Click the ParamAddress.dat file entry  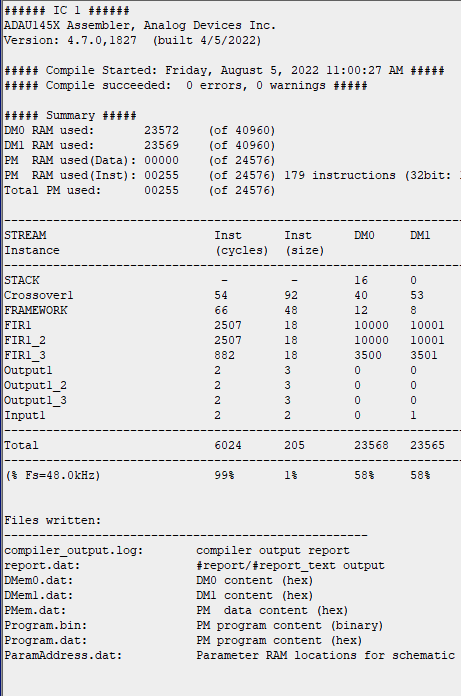click(x=230, y=656)
